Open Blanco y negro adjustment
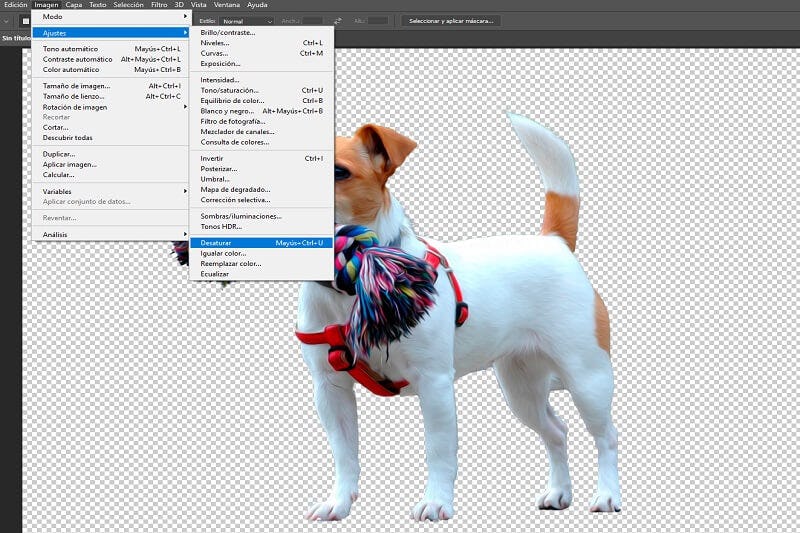Screen dimensions: 800x533 tap(261, 111)
